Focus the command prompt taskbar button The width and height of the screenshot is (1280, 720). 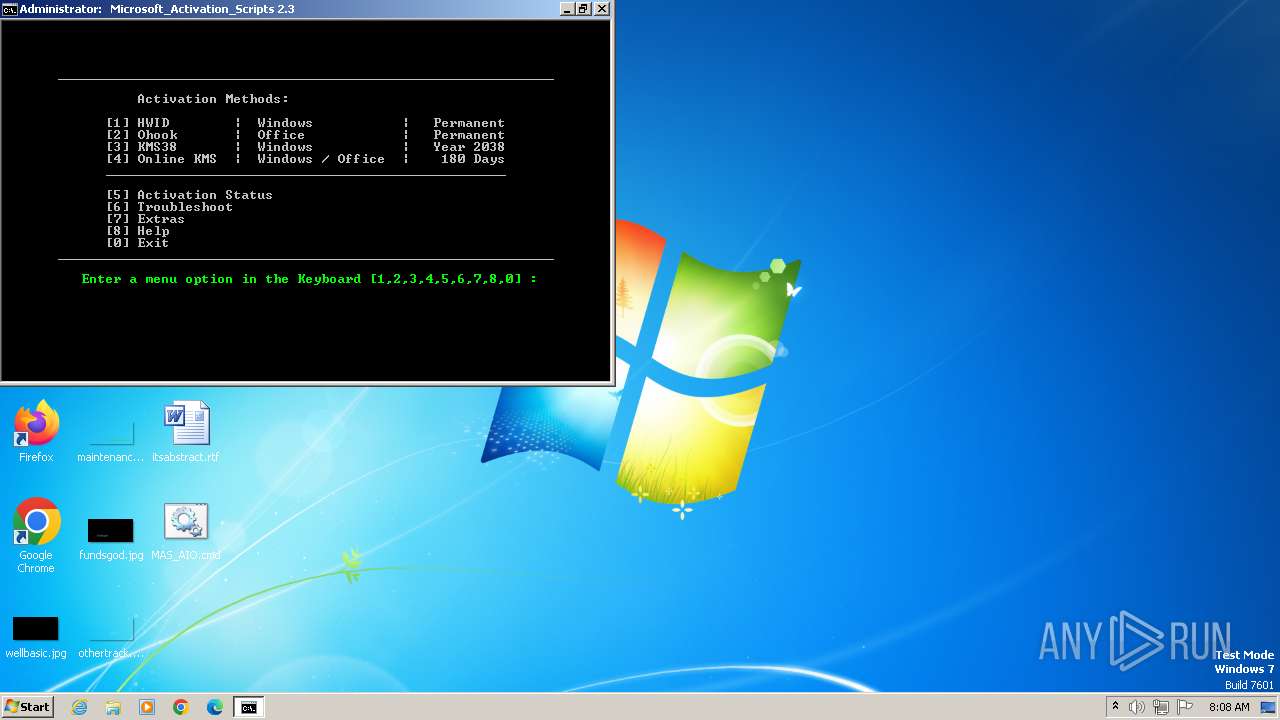click(248, 707)
